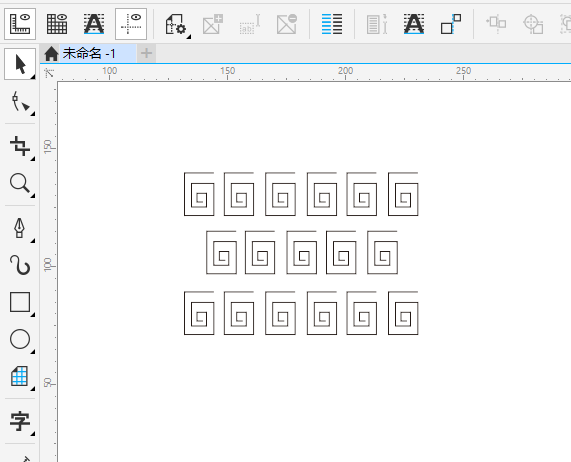This screenshot has height=462, width=571.
Task: Add a new document with plus button
Action: [x=146, y=54]
